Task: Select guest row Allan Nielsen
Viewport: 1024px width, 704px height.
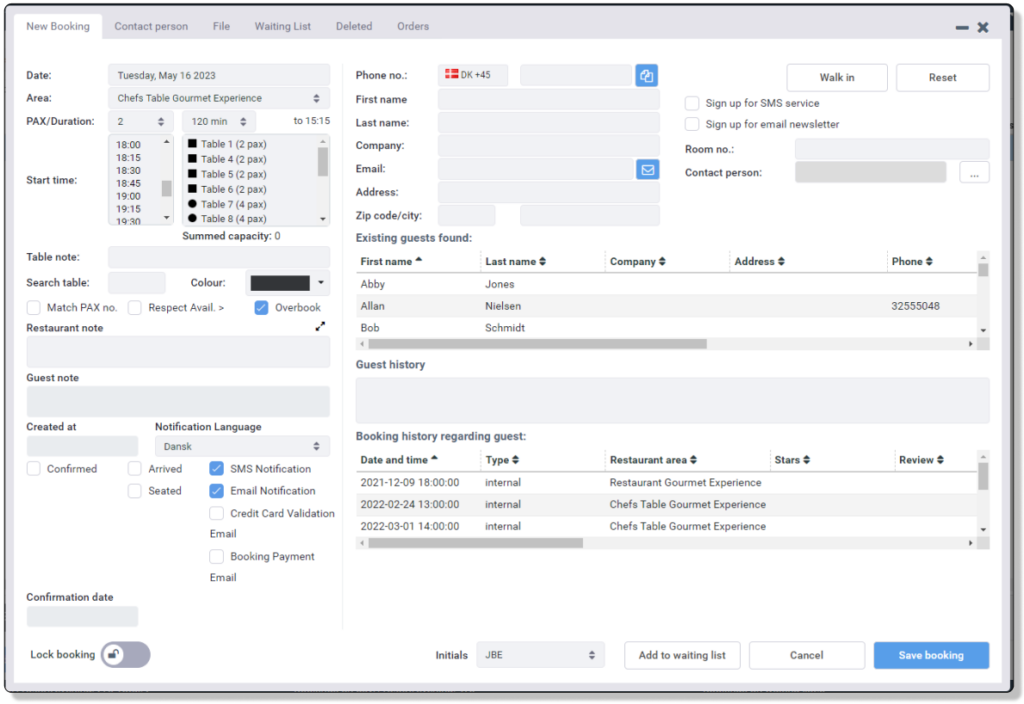Action: tap(666, 306)
